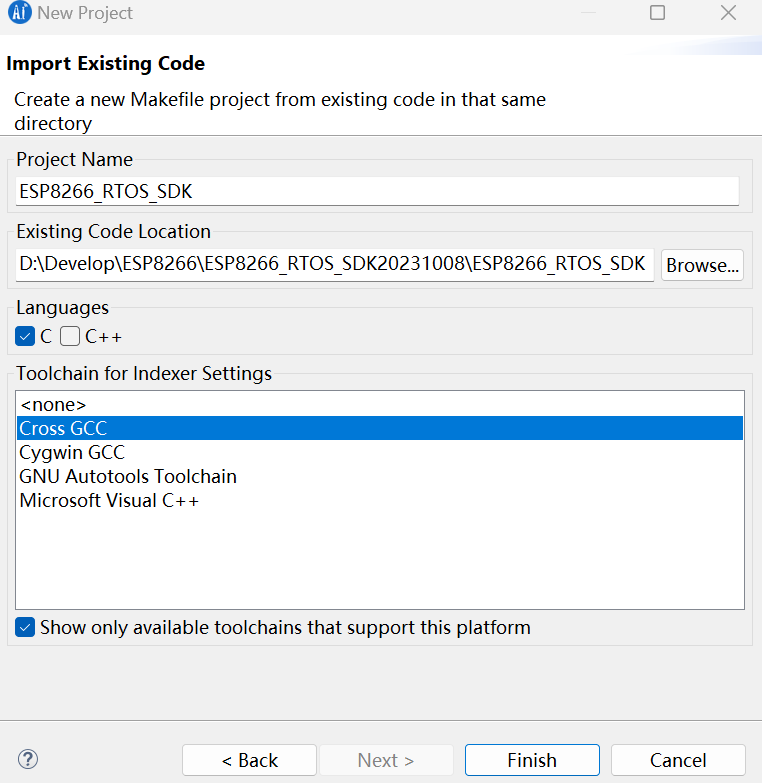Viewport: 762px width, 783px height.
Task: Select the <none> toolchain entry
Action: click(x=380, y=404)
